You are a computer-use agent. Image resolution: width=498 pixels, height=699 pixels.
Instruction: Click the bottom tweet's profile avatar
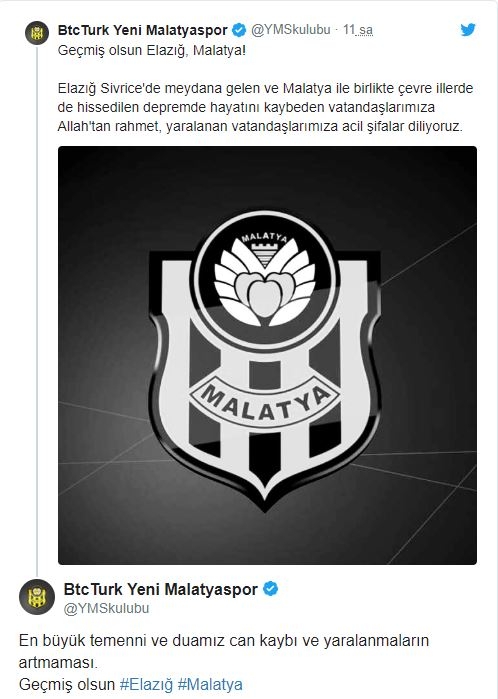[x=37, y=597]
